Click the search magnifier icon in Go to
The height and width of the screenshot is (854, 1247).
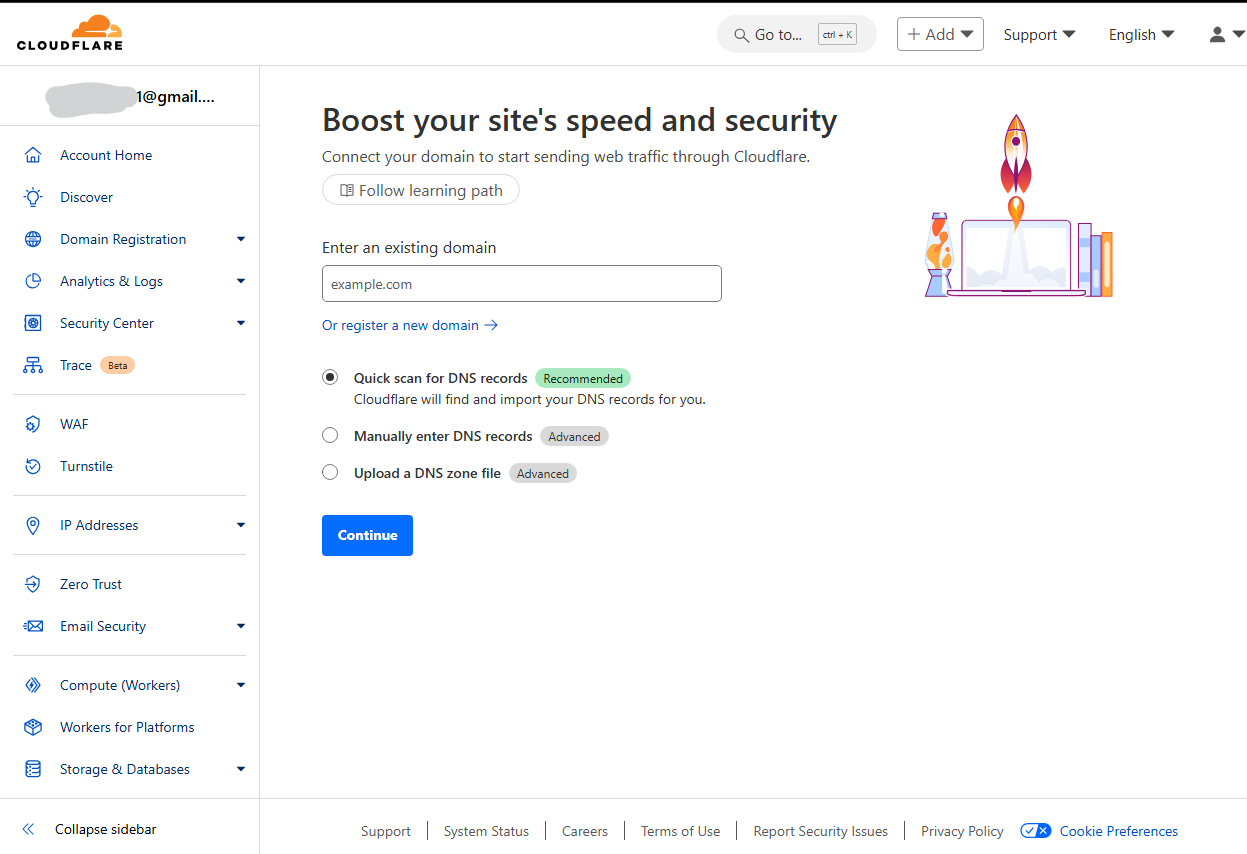[x=741, y=35]
